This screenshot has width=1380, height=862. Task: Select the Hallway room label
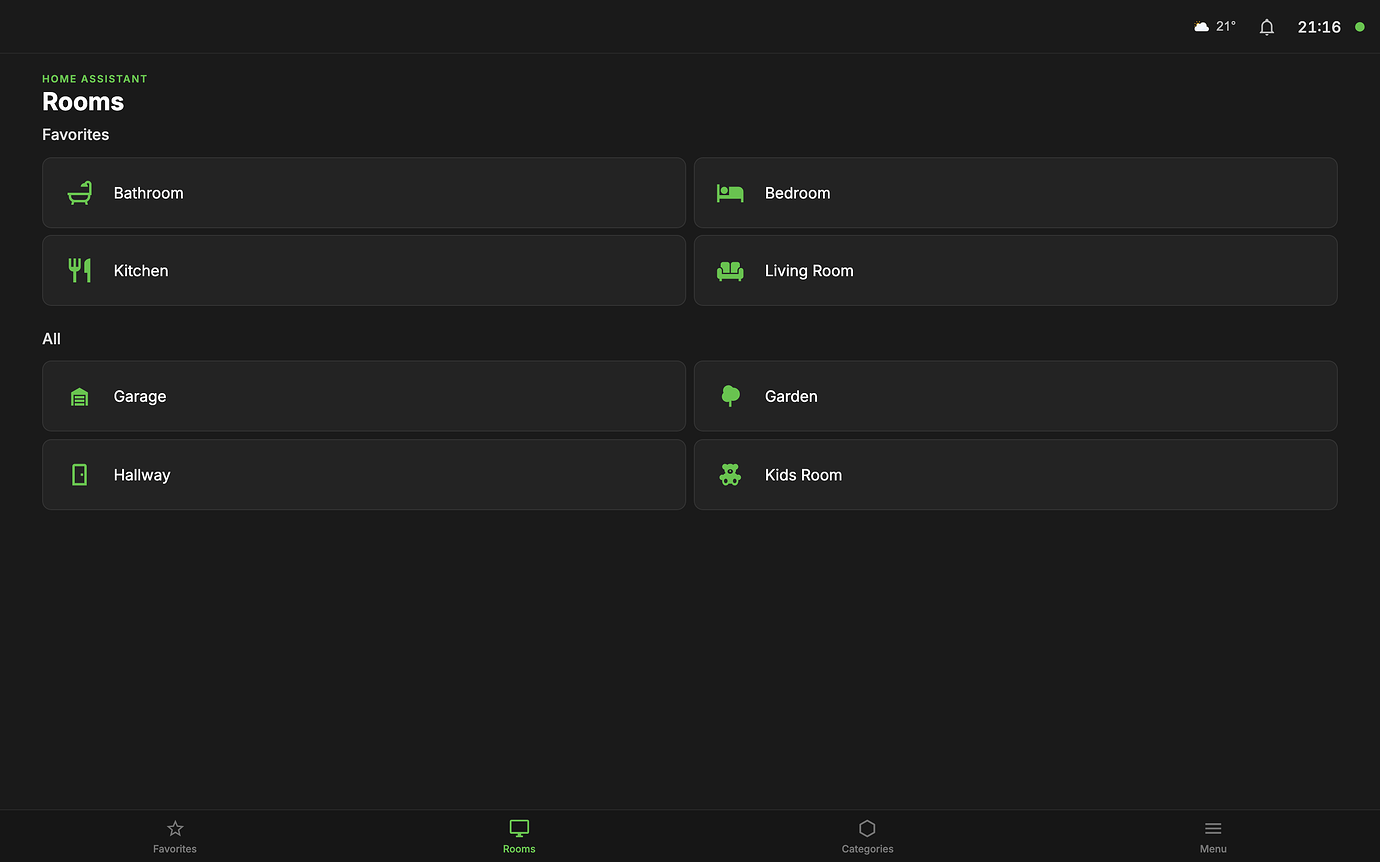(x=142, y=475)
